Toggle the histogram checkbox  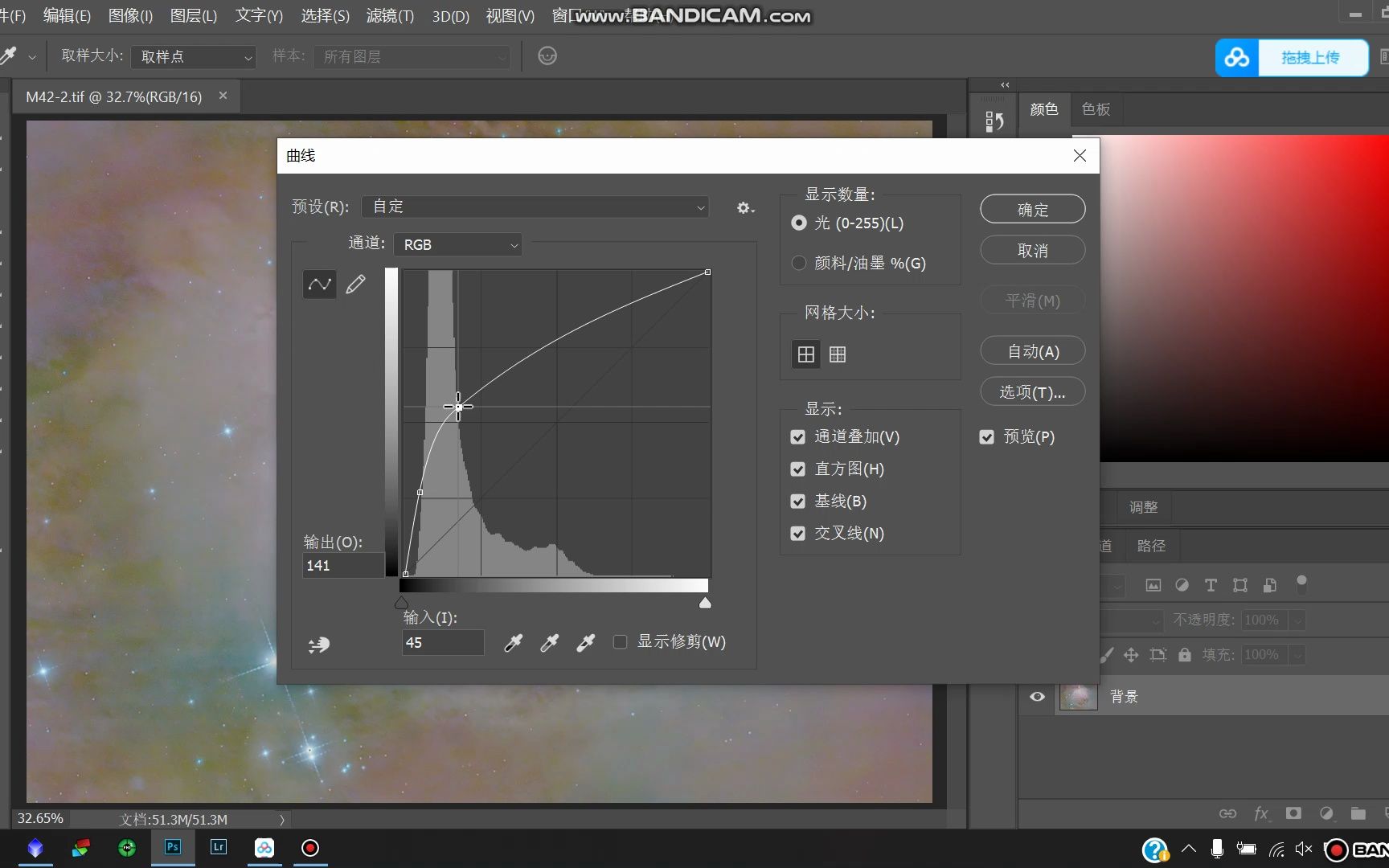[798, 469]
